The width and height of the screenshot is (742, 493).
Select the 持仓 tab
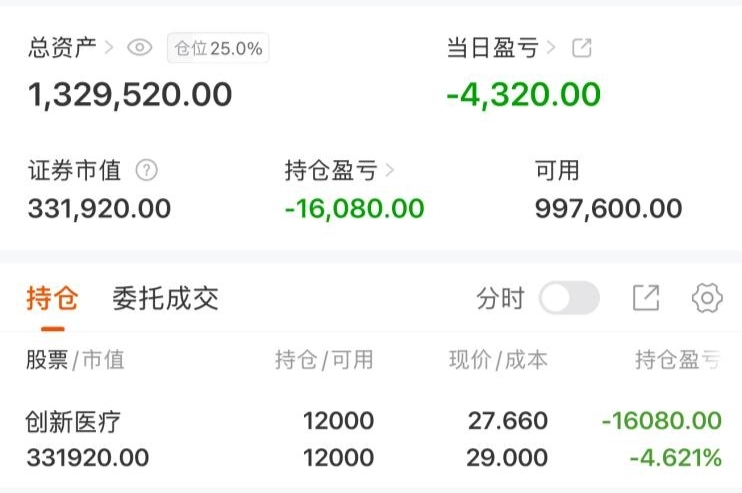[53, 299]
